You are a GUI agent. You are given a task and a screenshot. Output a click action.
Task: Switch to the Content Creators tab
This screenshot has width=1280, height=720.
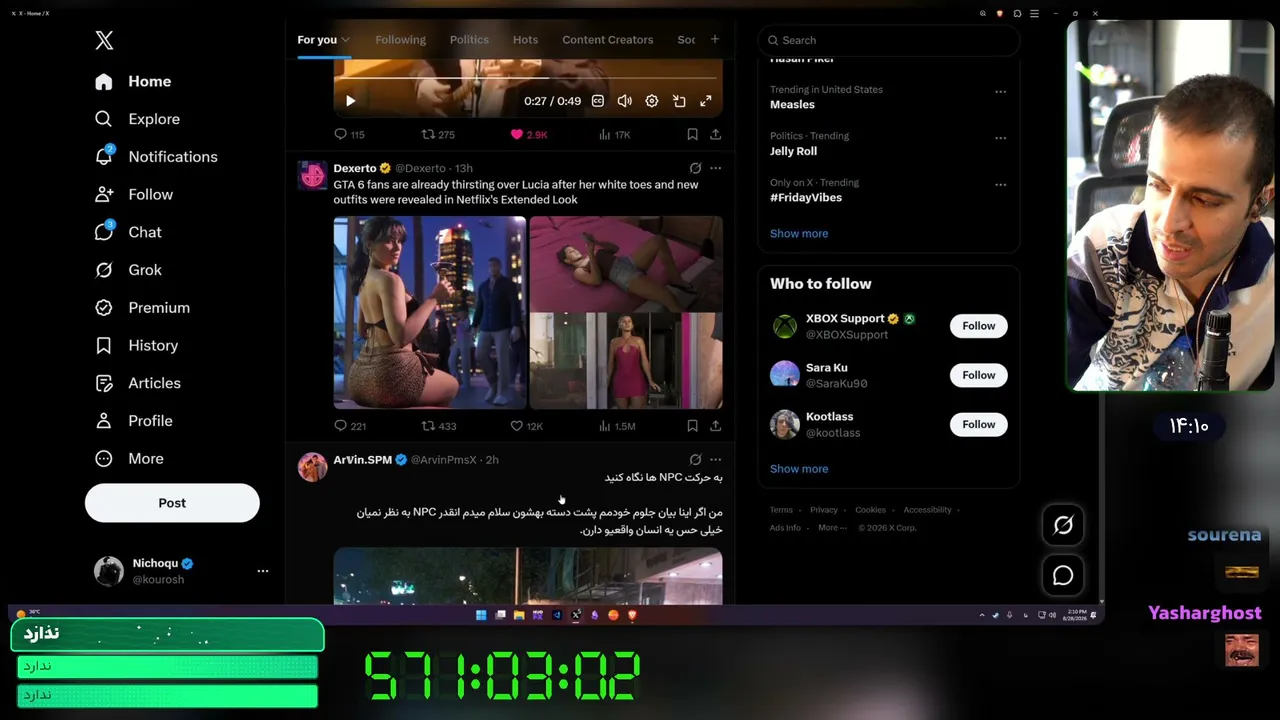point(607,40)
